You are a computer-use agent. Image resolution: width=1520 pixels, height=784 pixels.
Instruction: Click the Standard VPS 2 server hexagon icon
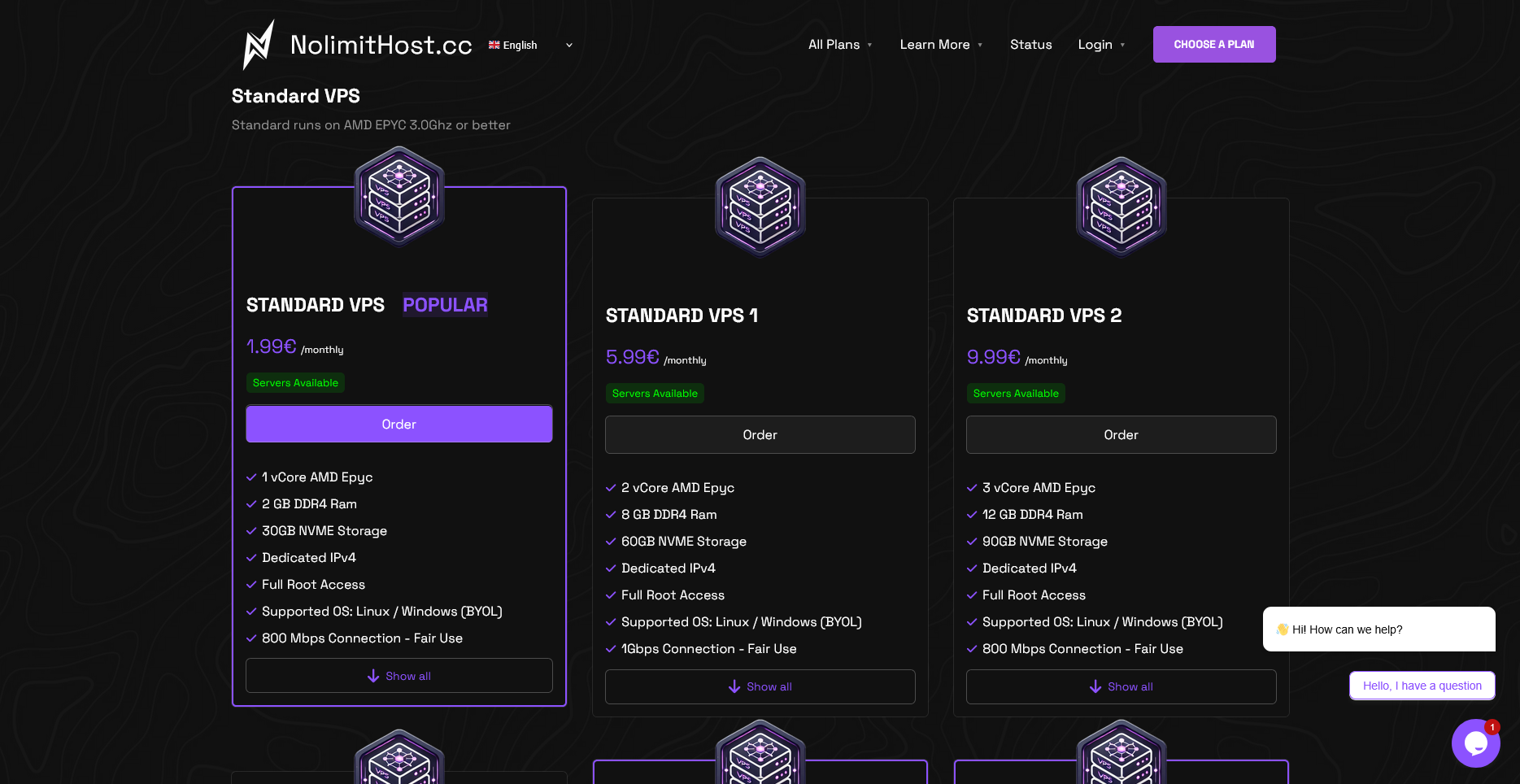tap(1121, 207)
